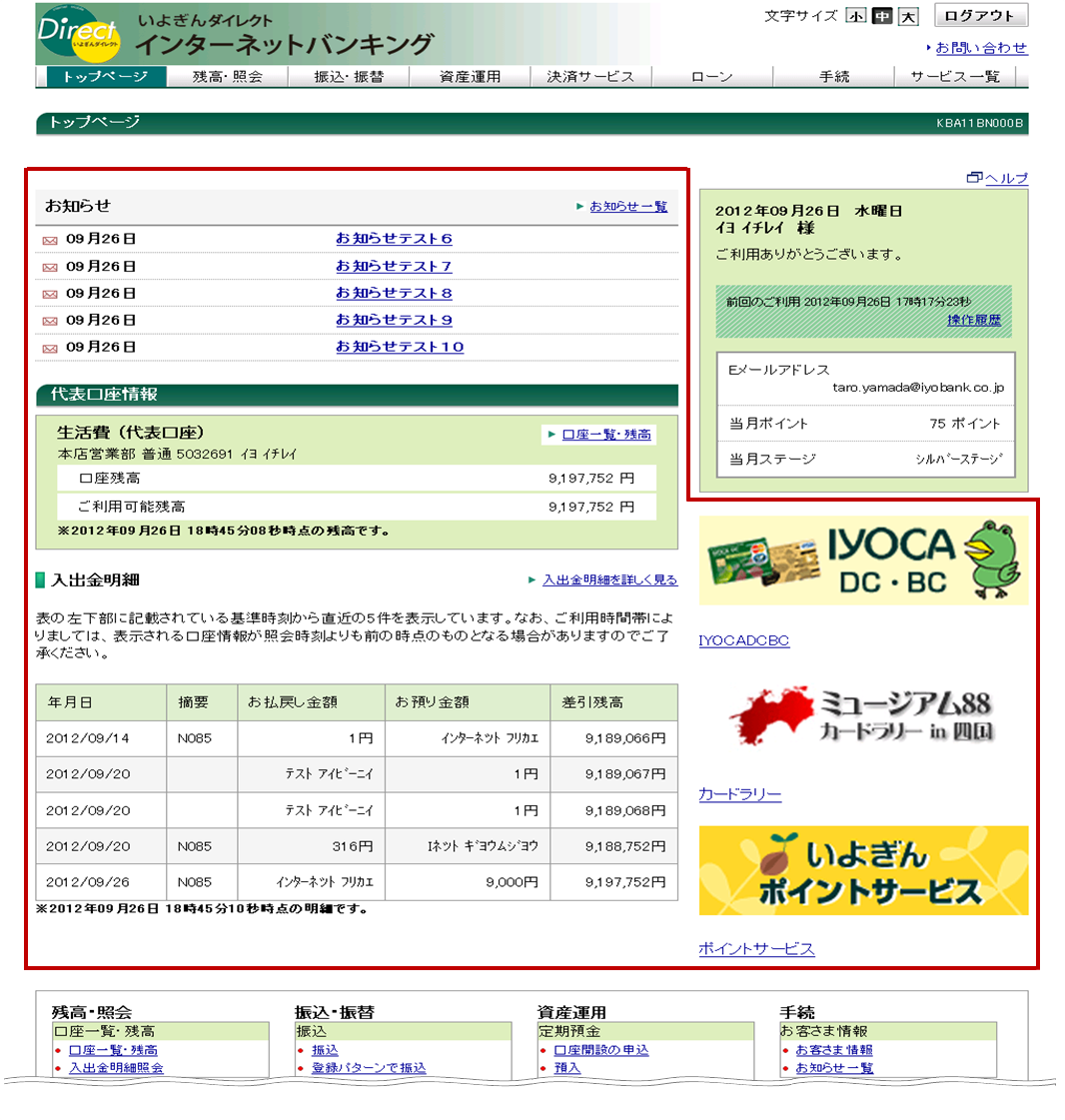
Task: Open footer 入出金明細照会 link
Action: pos(116,1068)
